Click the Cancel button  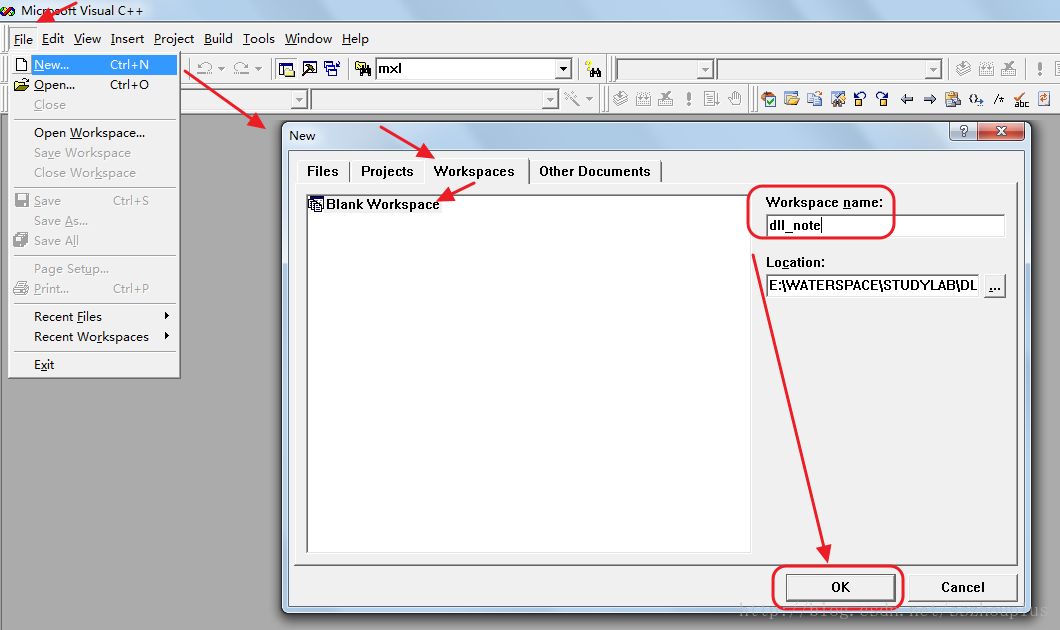(963, 587)
